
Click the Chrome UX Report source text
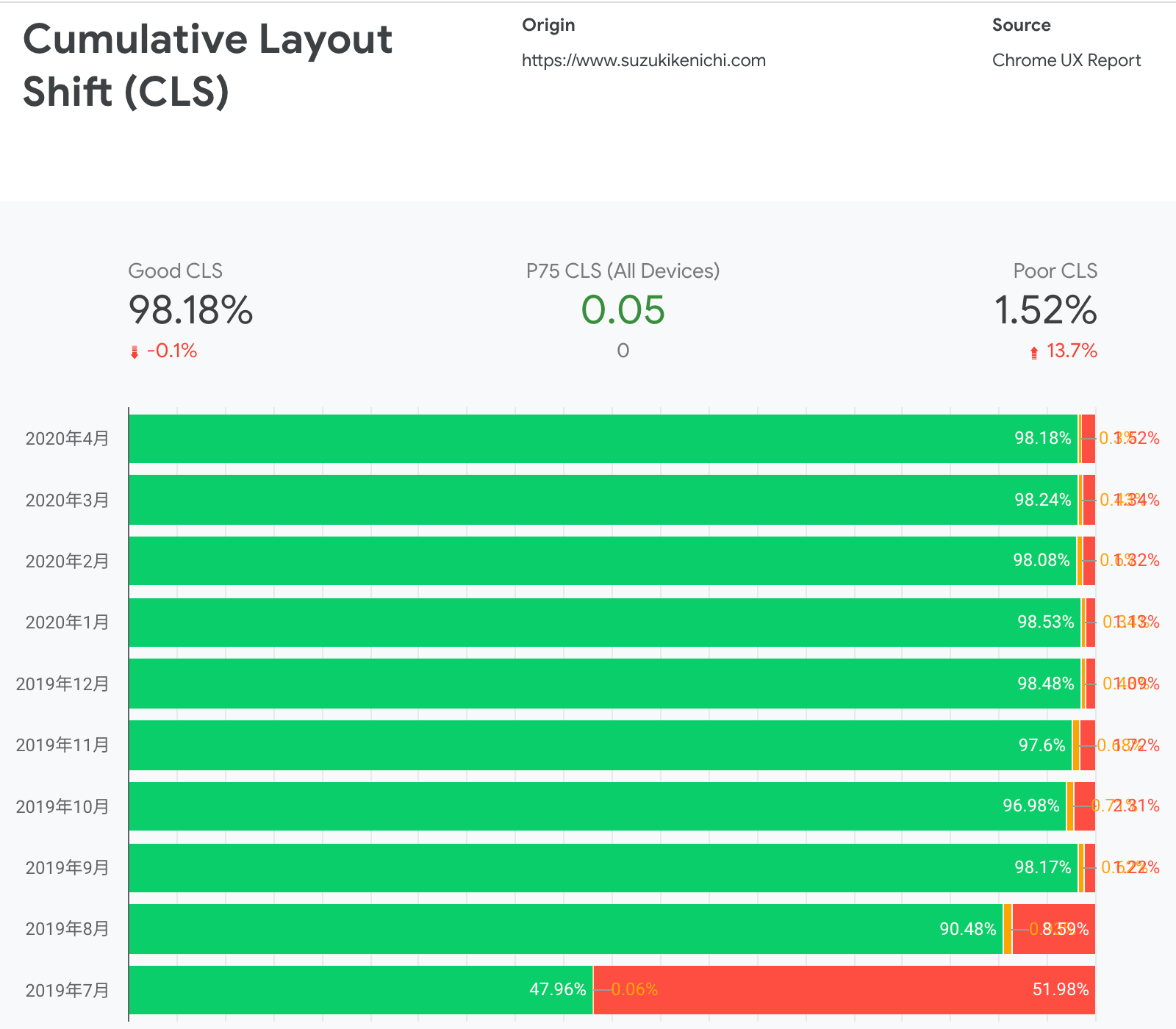(1066, 60)
